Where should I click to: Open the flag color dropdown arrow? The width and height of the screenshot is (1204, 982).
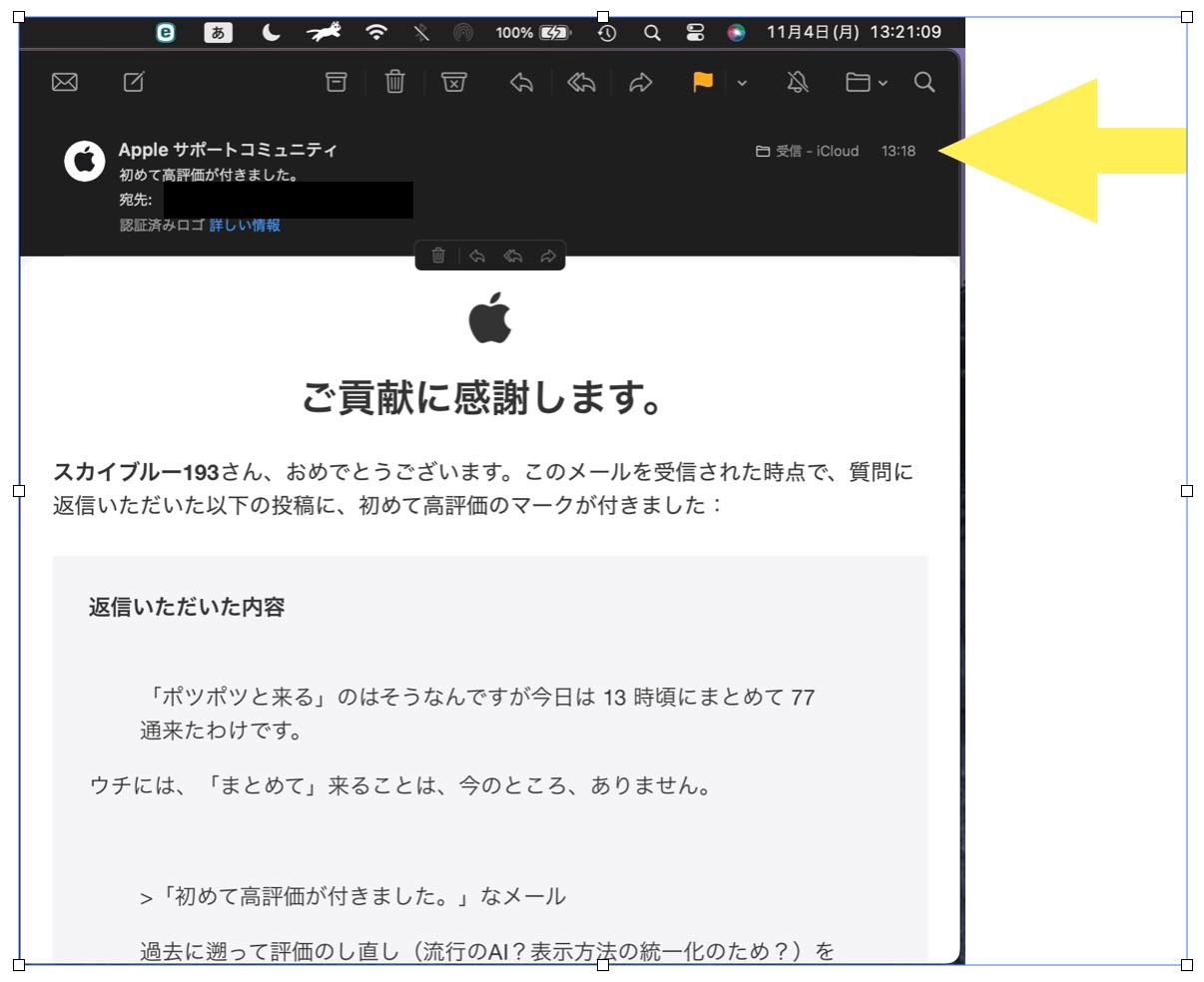pyautogui.click(x=742, y=84)
